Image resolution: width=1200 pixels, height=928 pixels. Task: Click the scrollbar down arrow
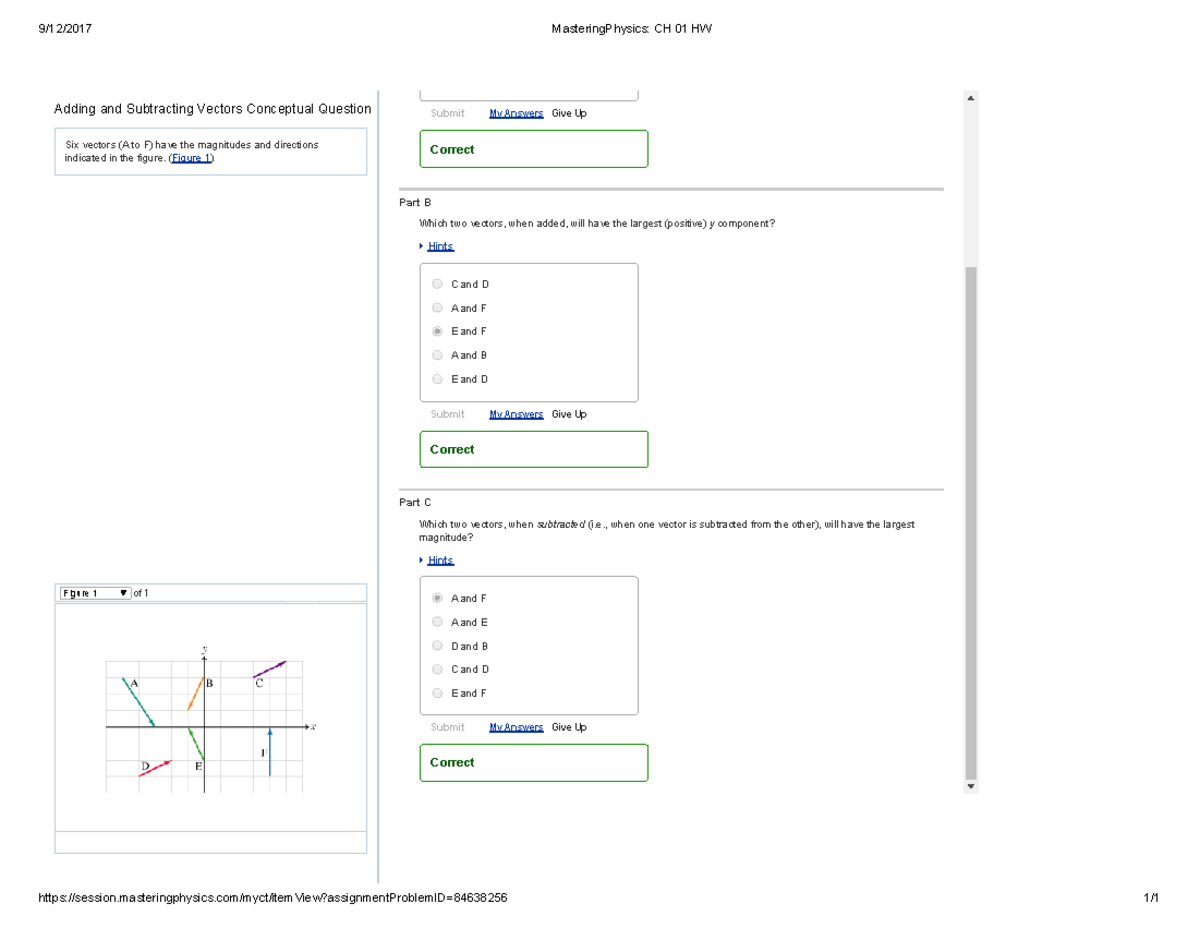[x=971, y=786]
